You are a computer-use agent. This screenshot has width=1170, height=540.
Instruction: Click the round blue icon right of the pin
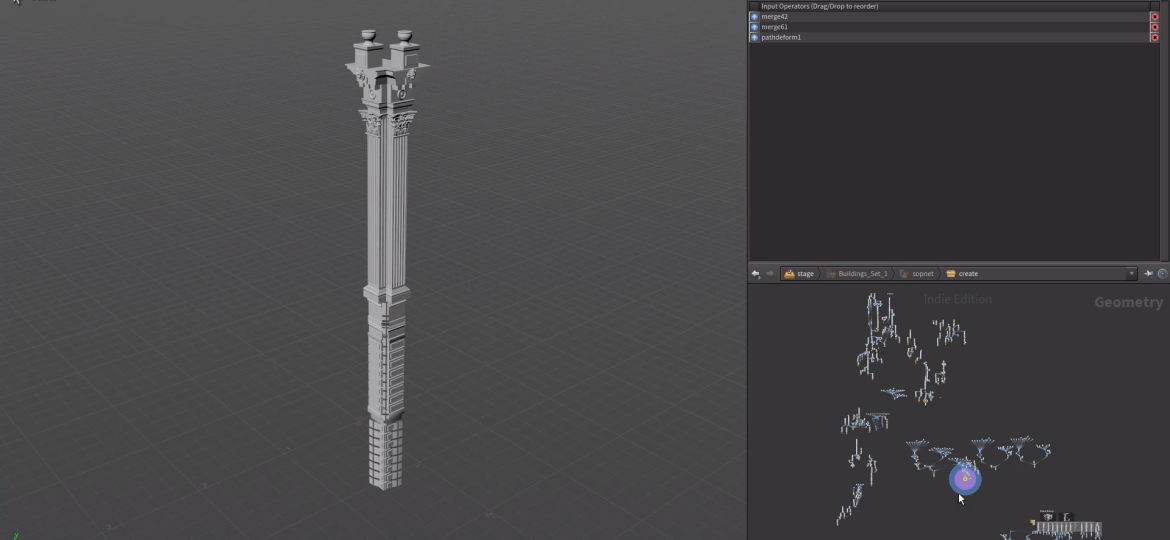pyautogui.click(x=1162, y=274)
